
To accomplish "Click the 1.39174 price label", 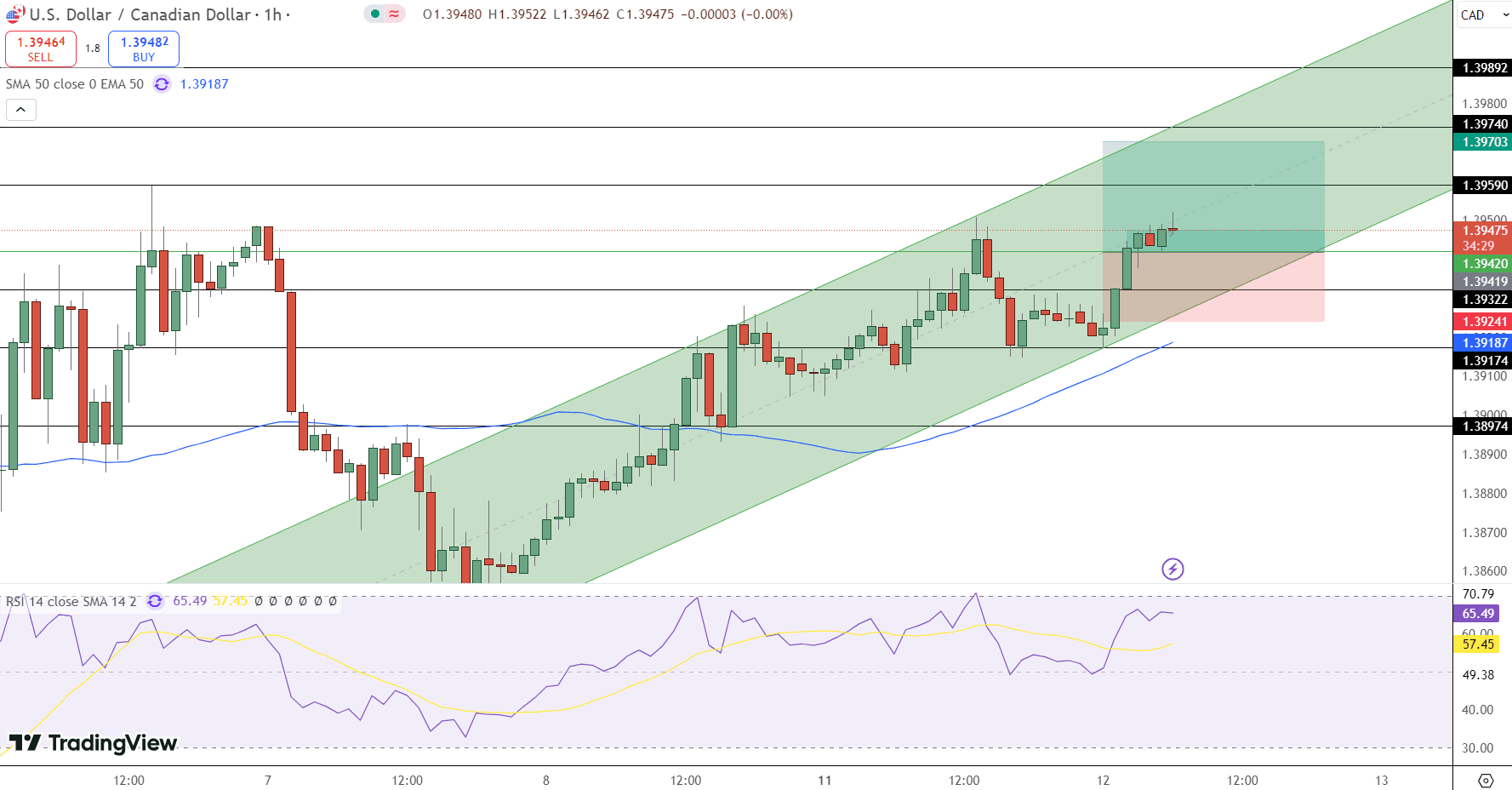I will point(1483,361).
